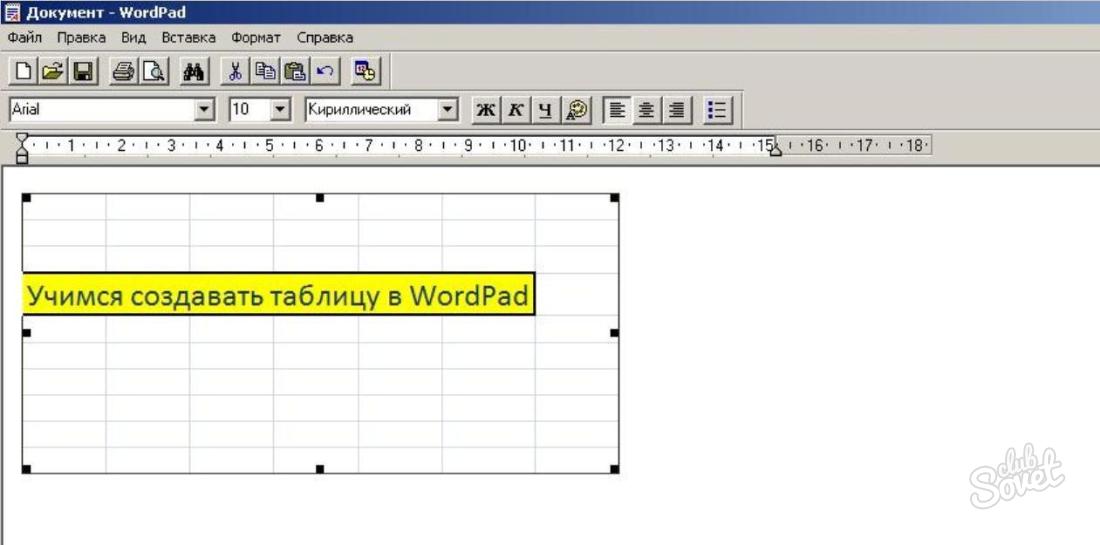Open the Кириллический script dropdown arrow
Viewport: 1100px width, 545px height.
448,109
